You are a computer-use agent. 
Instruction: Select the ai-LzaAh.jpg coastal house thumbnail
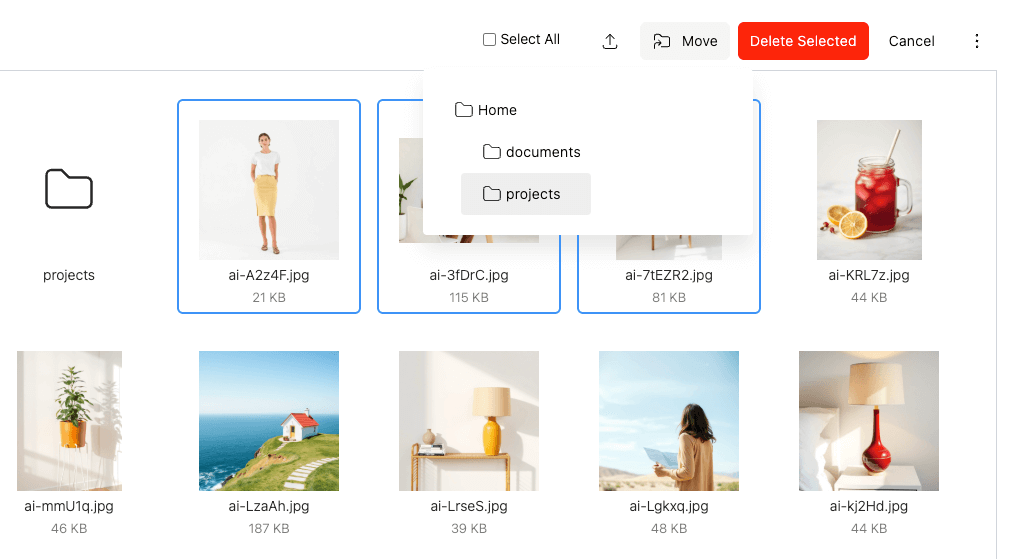tap(269, 421)
